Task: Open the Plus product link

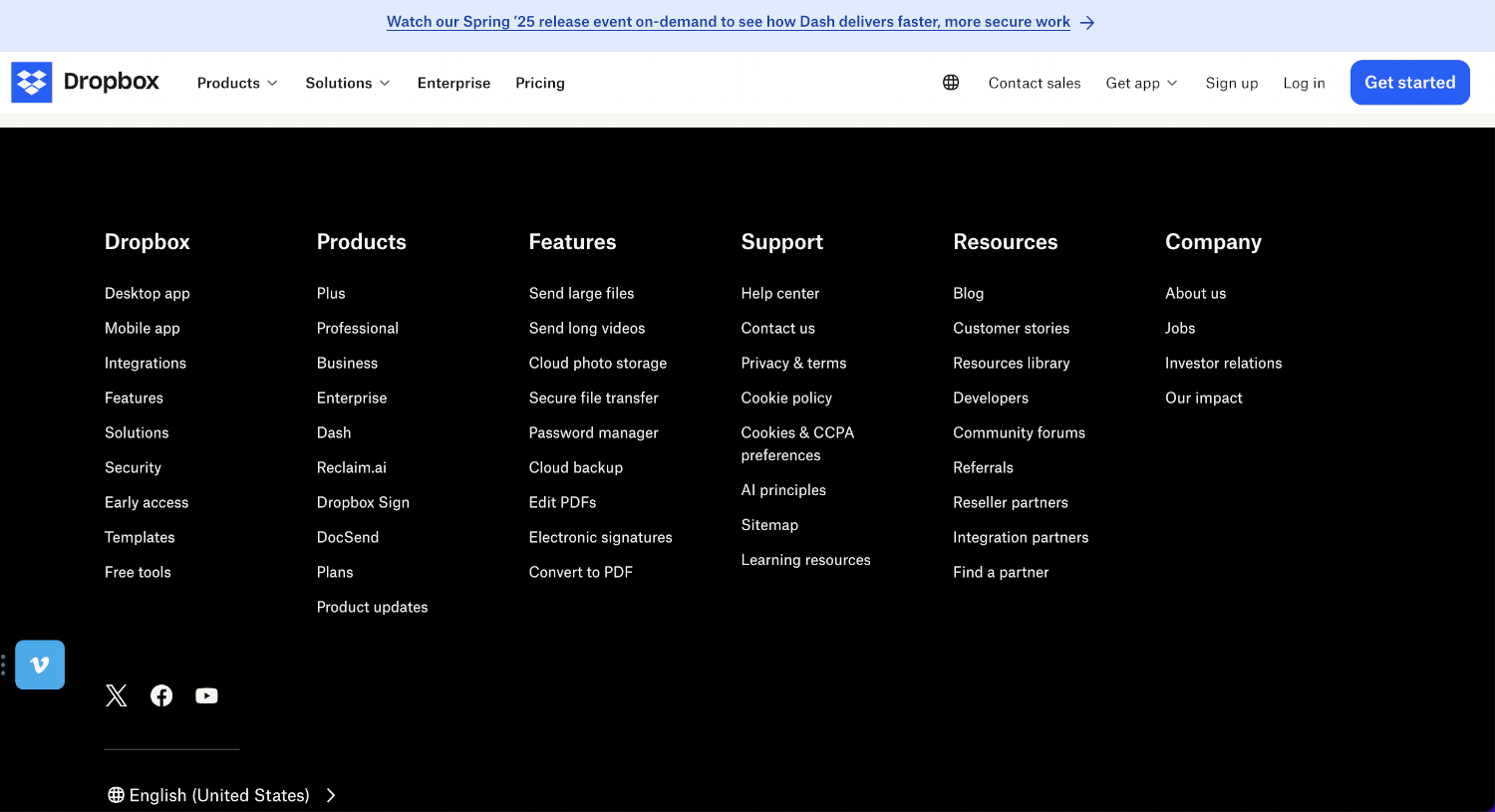Action: (331, 293)
